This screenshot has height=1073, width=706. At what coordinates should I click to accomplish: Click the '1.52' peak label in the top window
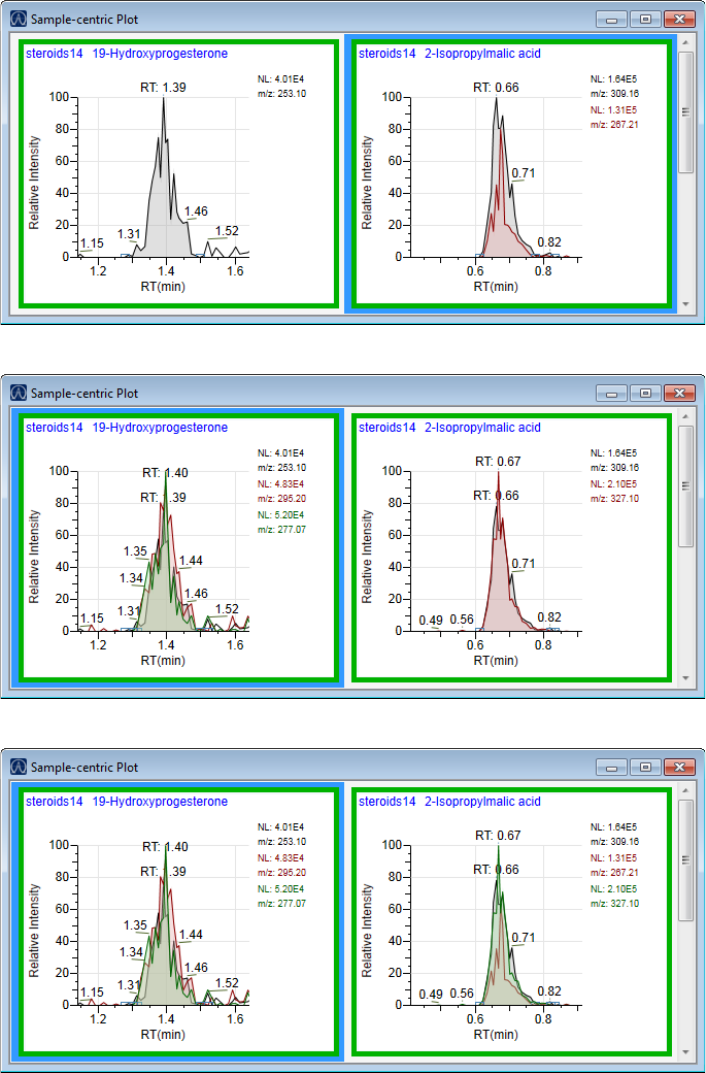pos(227,231)
